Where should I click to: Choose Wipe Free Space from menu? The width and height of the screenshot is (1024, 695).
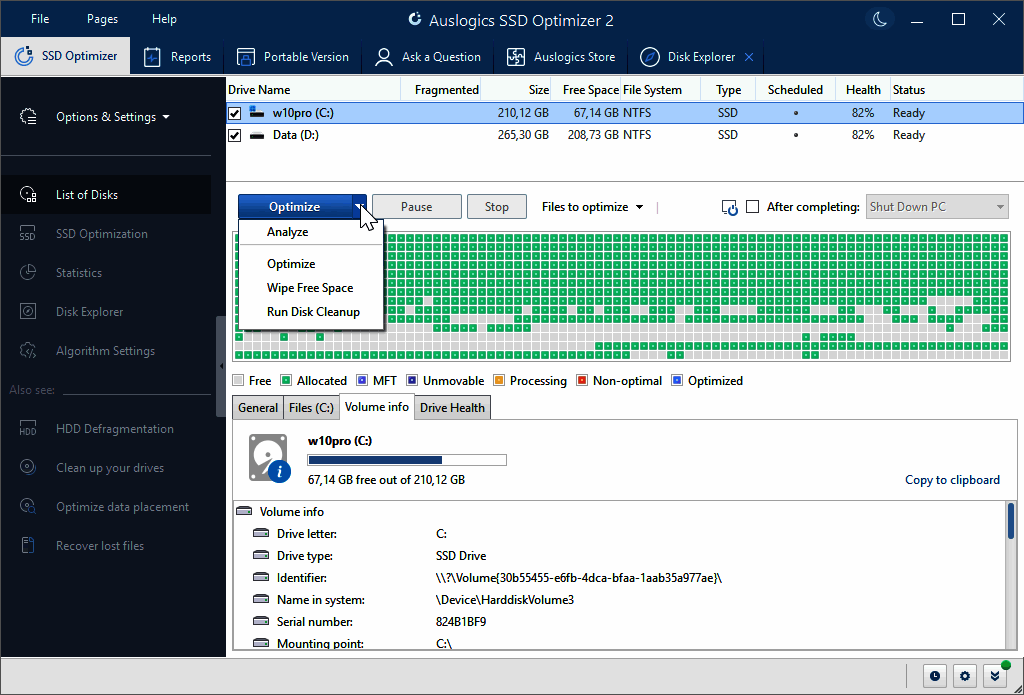pos(310,288)
